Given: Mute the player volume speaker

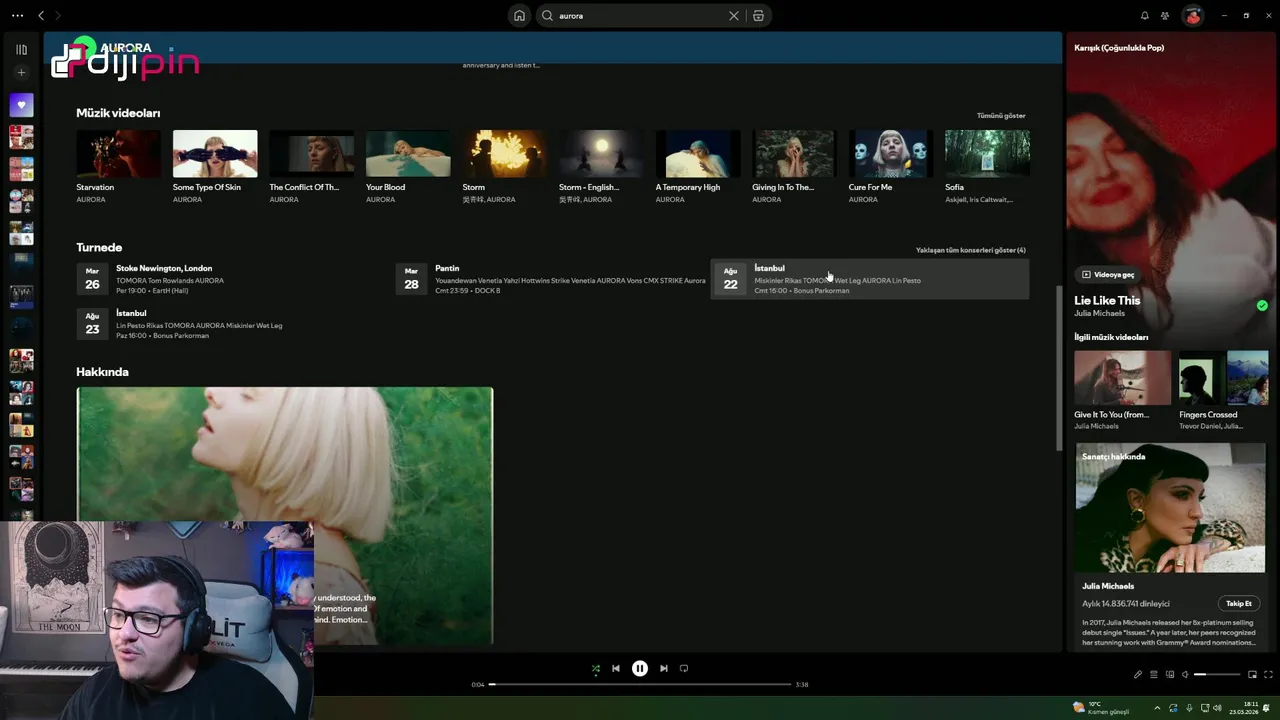Looking at the screenshot, I should coord(1185,675).
